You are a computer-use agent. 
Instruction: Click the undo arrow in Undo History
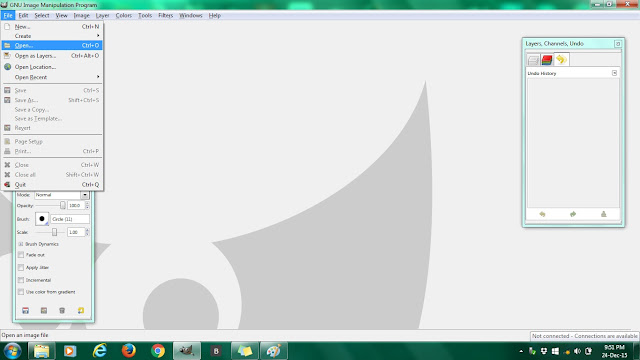(x=542, y=214)
